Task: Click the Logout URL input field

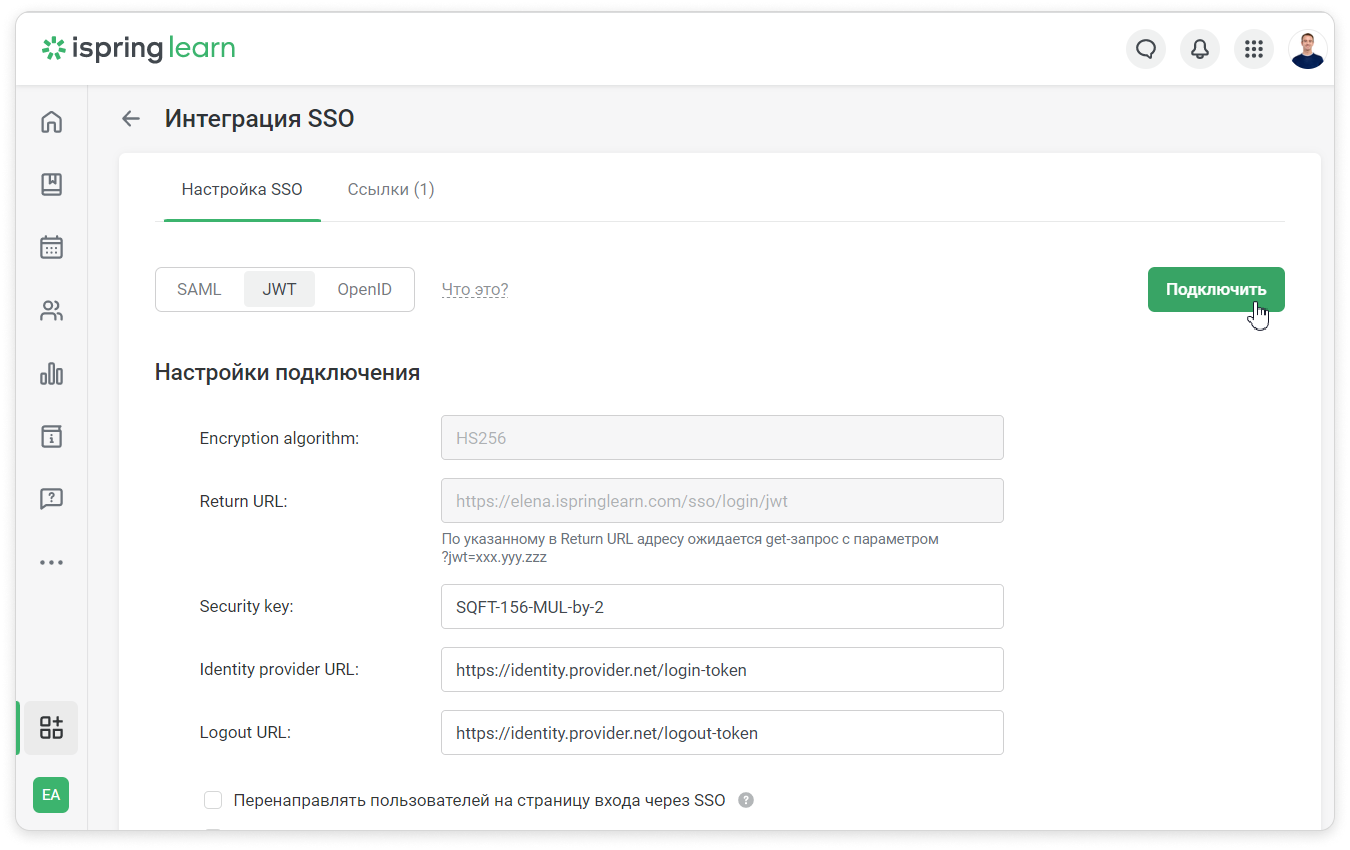Action: pyautogui.click(x=722, y=733)
